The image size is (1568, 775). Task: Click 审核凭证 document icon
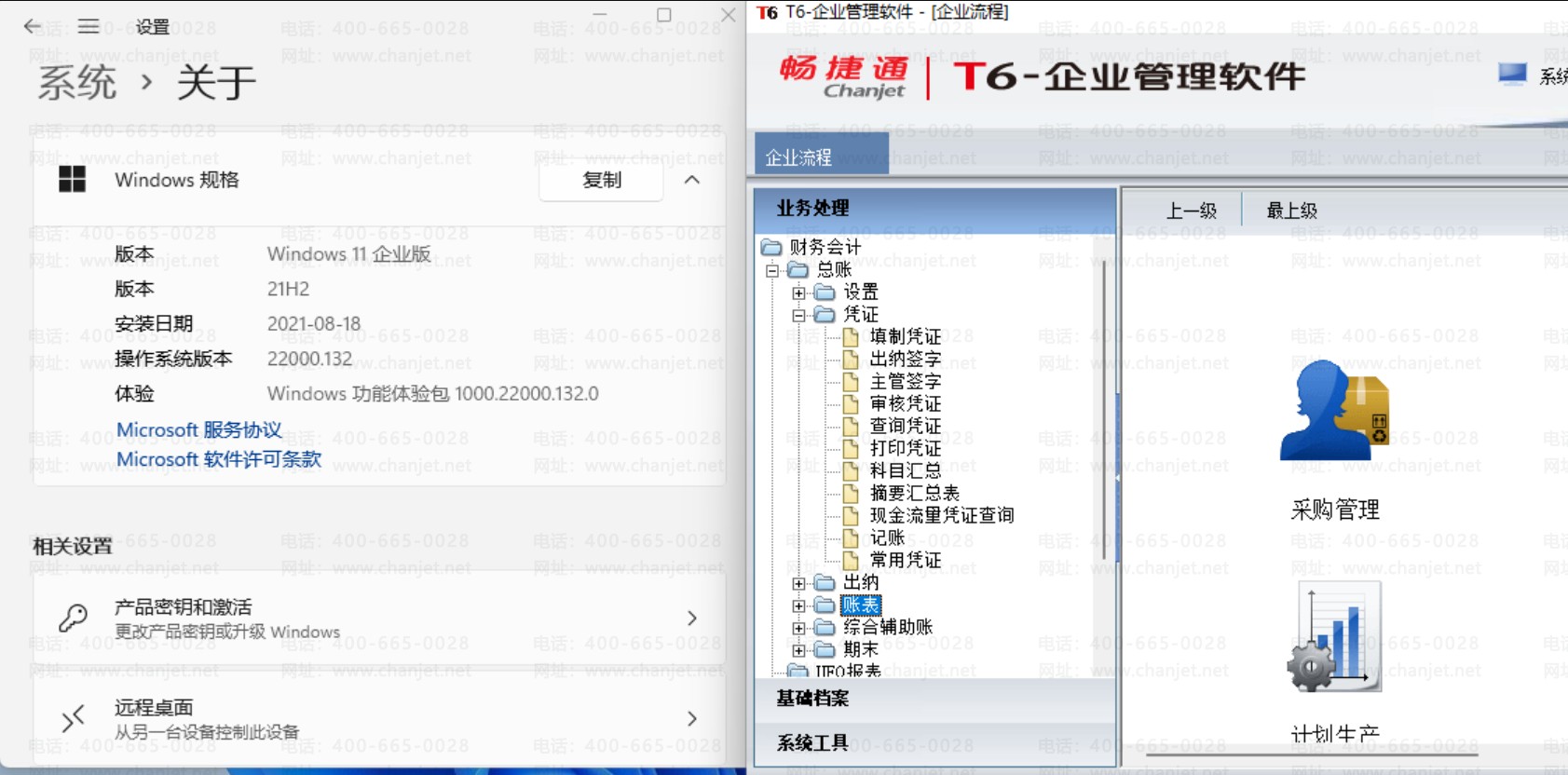pos(851,403)
